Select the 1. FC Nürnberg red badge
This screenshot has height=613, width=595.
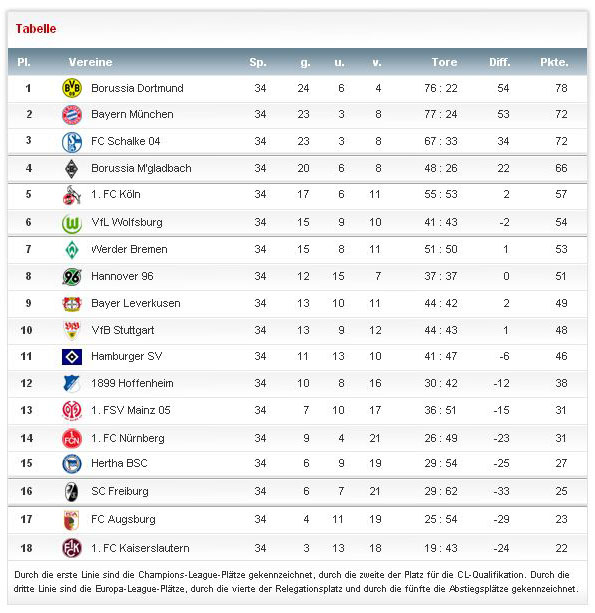72,438
